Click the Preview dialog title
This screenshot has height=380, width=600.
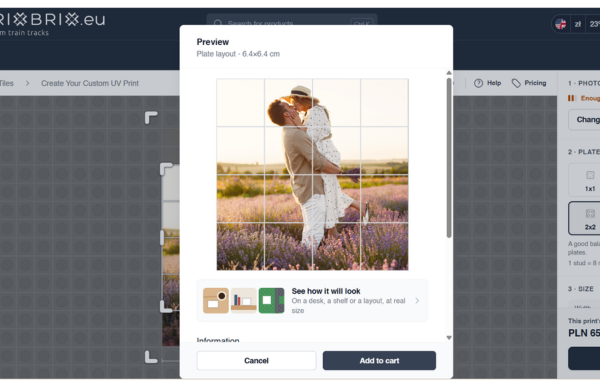pos(213,42)
